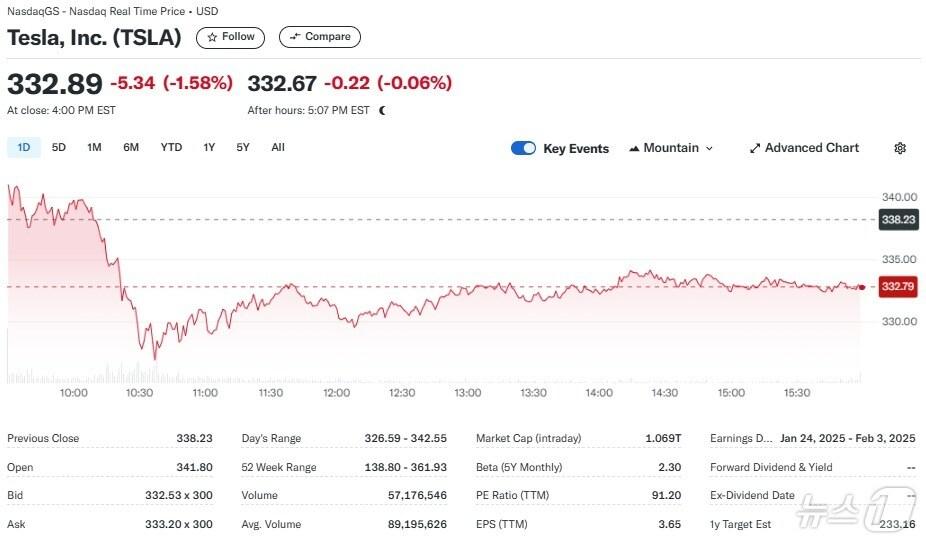Image resolution: width=926 pixels, height=544 pixels.
Task: Choose the 5Y time range
Action: point(243,147)
